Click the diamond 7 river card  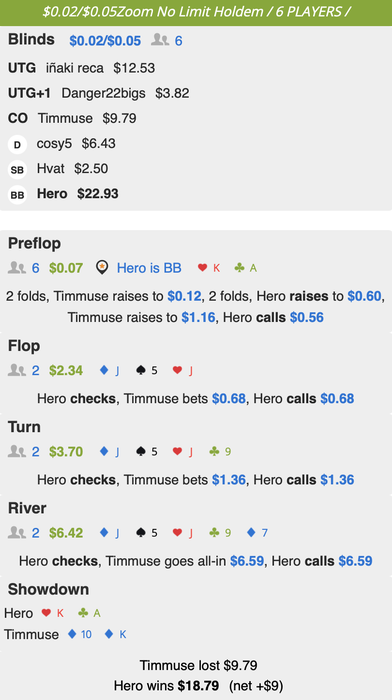coord(257,533)
